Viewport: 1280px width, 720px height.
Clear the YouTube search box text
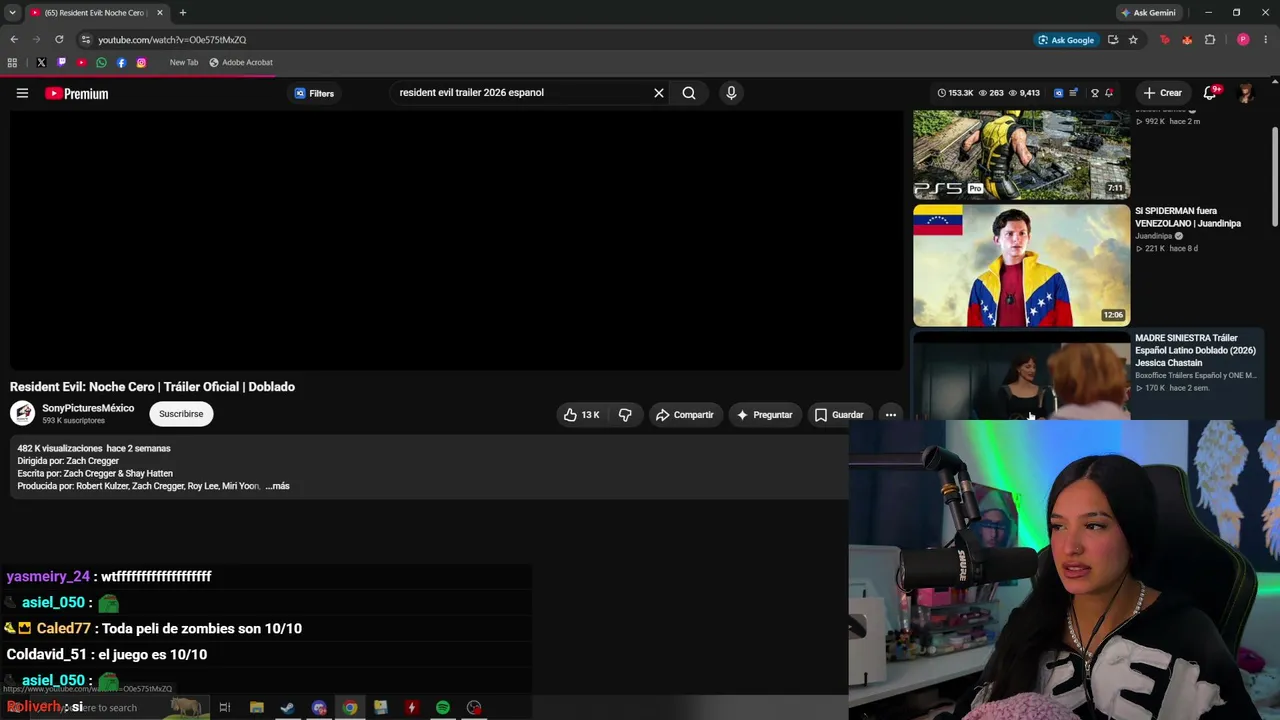click(x=659, y=93)
